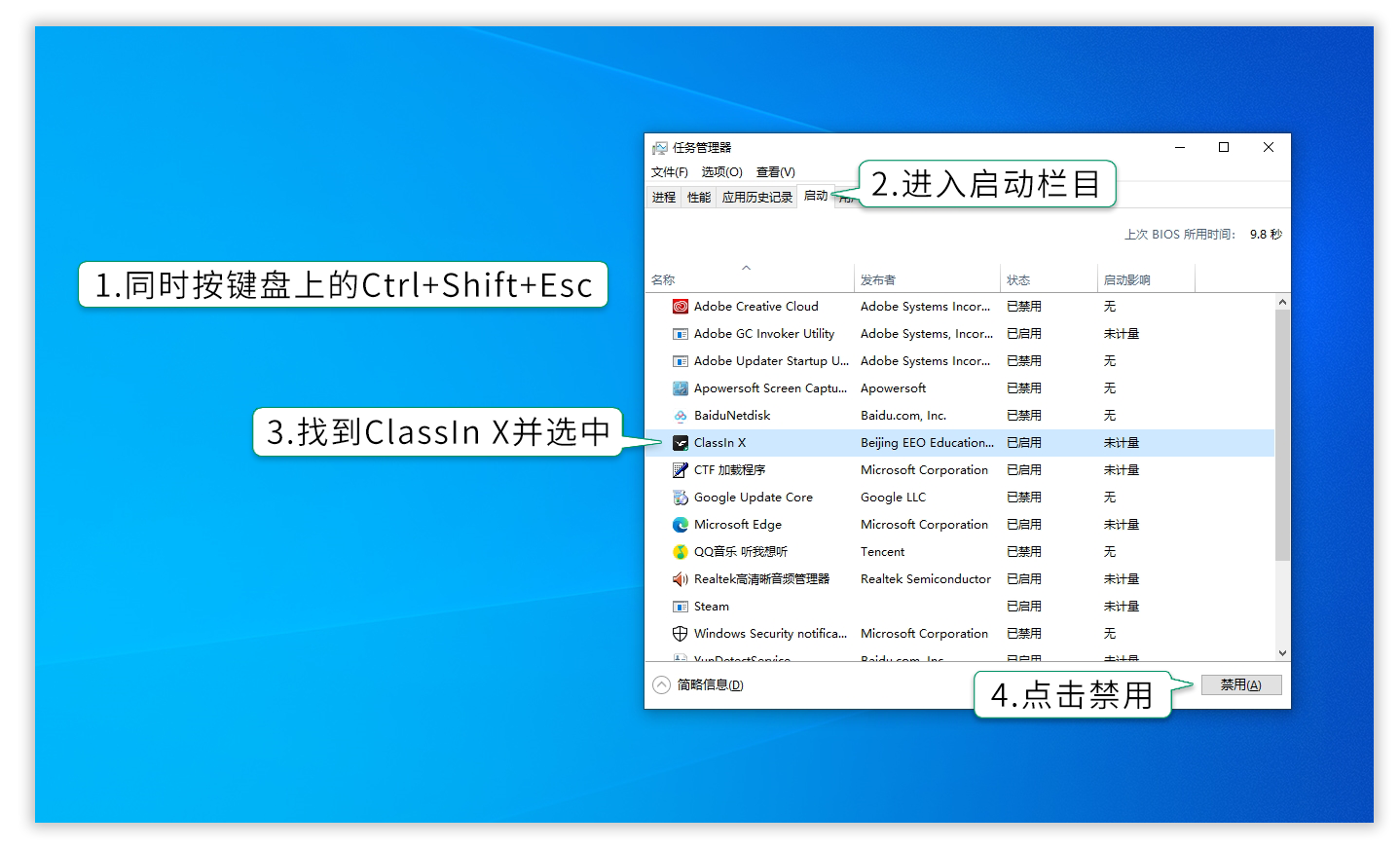Click the Adobe GC Invoker Utility icon
Viewport: 1400px width, 849px height.
[681, 334]
